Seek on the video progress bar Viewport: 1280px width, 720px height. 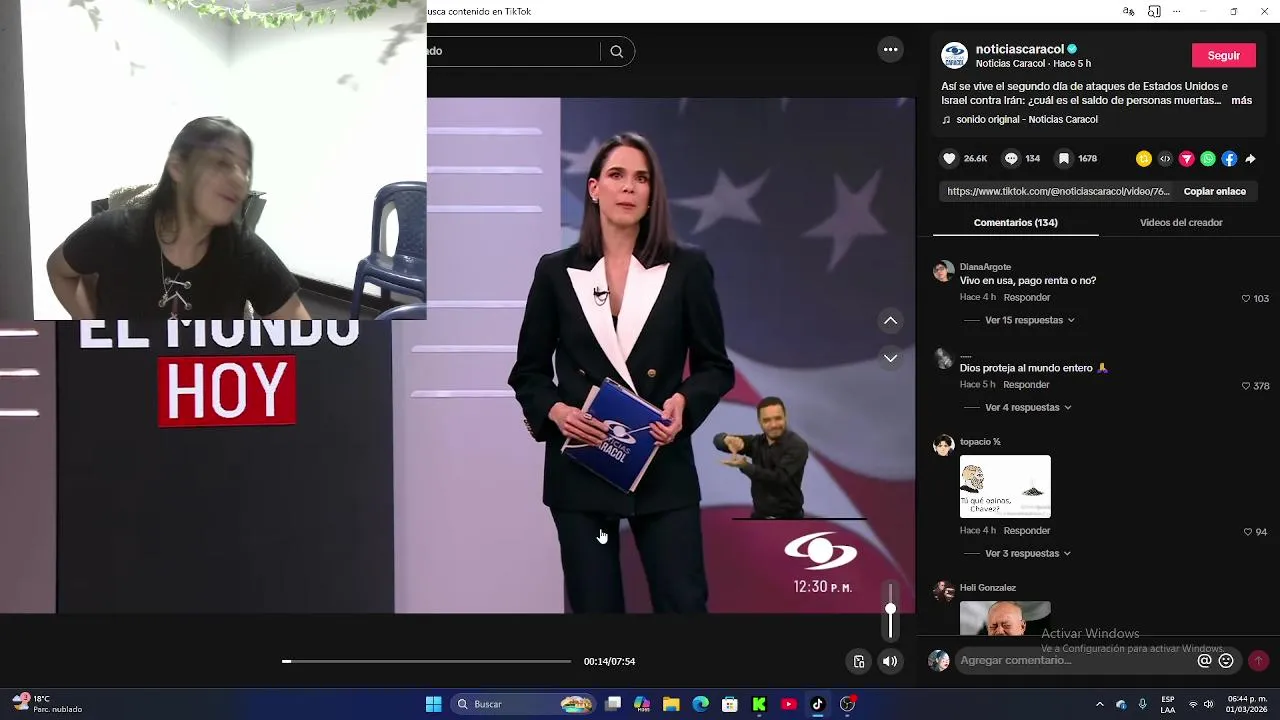point(426,661)
